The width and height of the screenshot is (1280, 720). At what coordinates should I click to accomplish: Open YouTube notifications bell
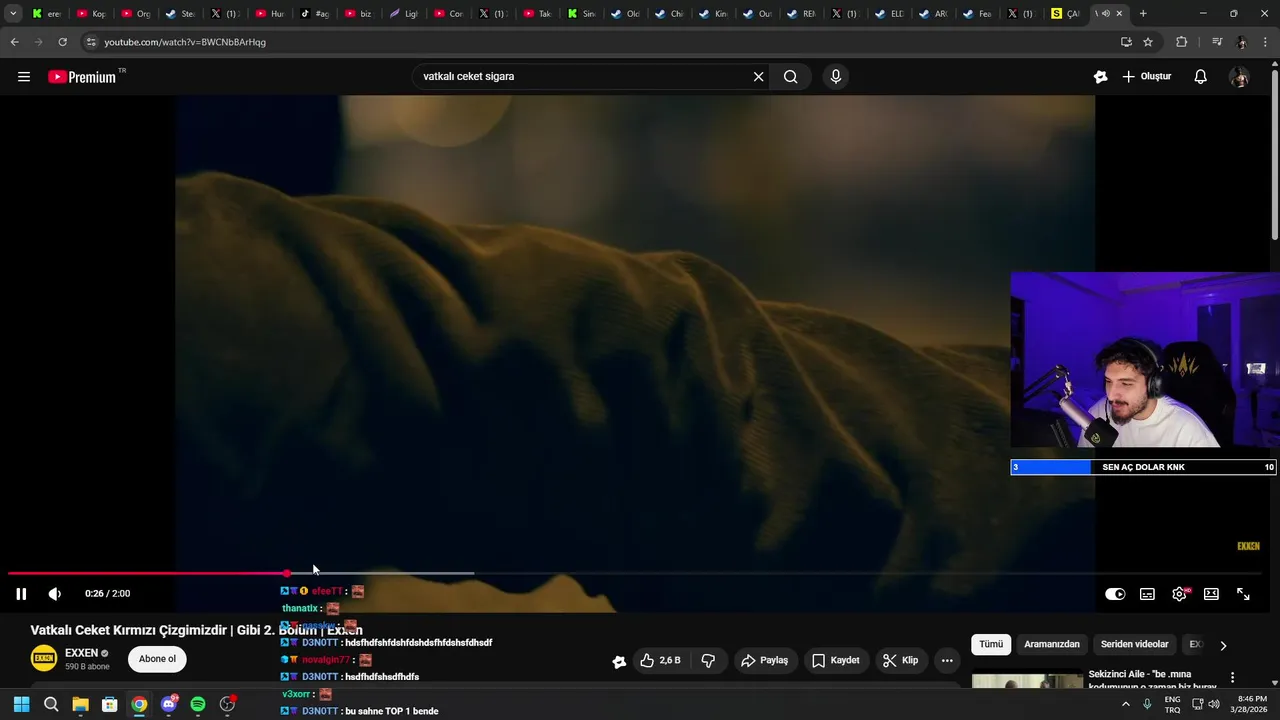click(1201, 77)
